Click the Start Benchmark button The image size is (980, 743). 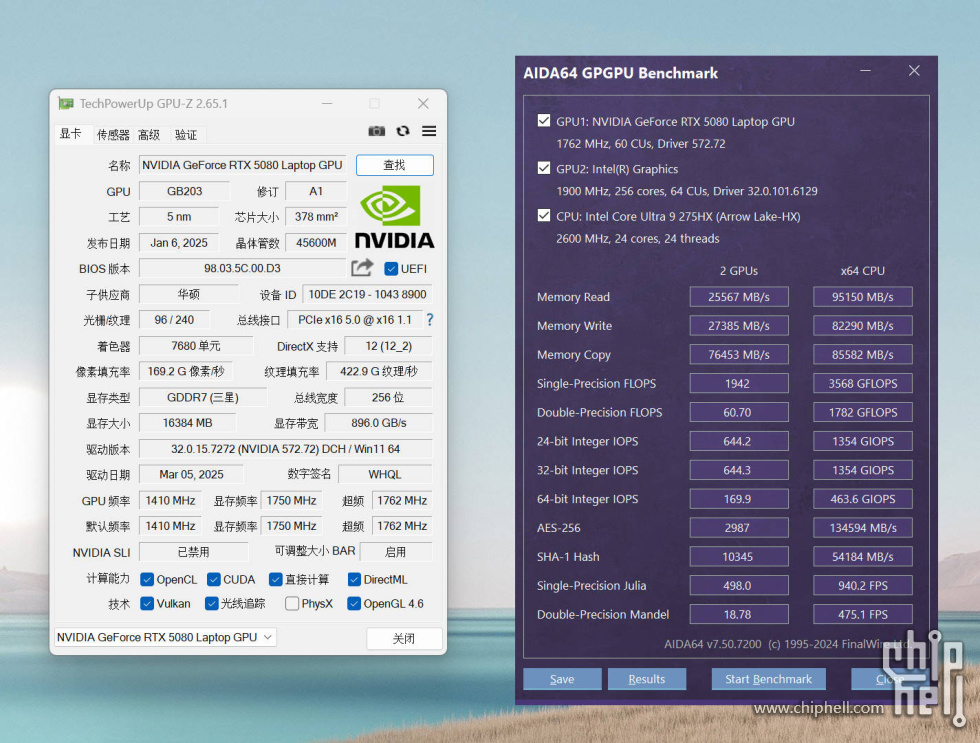tap(768, 679)
